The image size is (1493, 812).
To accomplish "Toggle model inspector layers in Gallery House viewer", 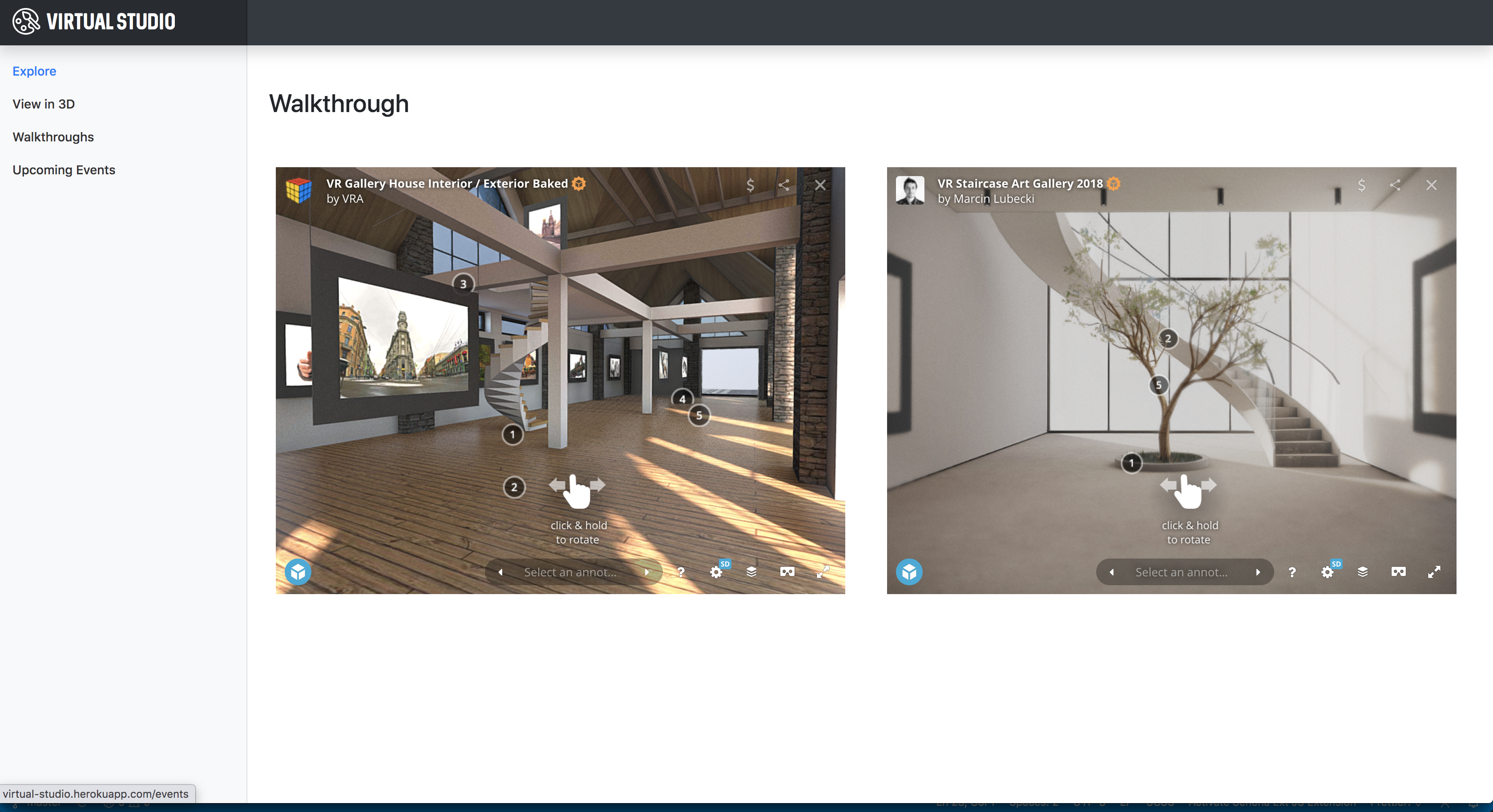I will pos(752,572).
